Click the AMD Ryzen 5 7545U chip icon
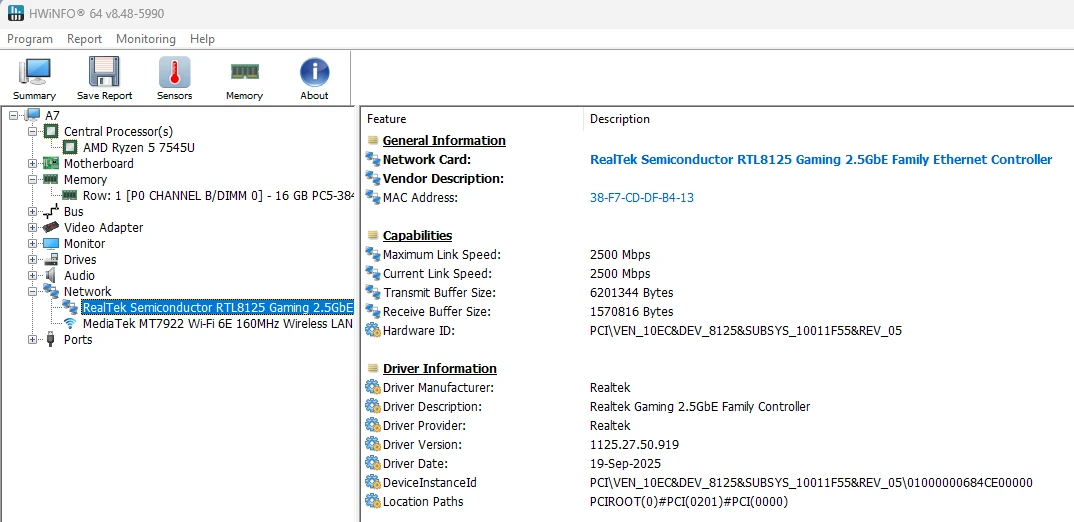Screen dimensions: 1074x522 [x=70, y=147]
